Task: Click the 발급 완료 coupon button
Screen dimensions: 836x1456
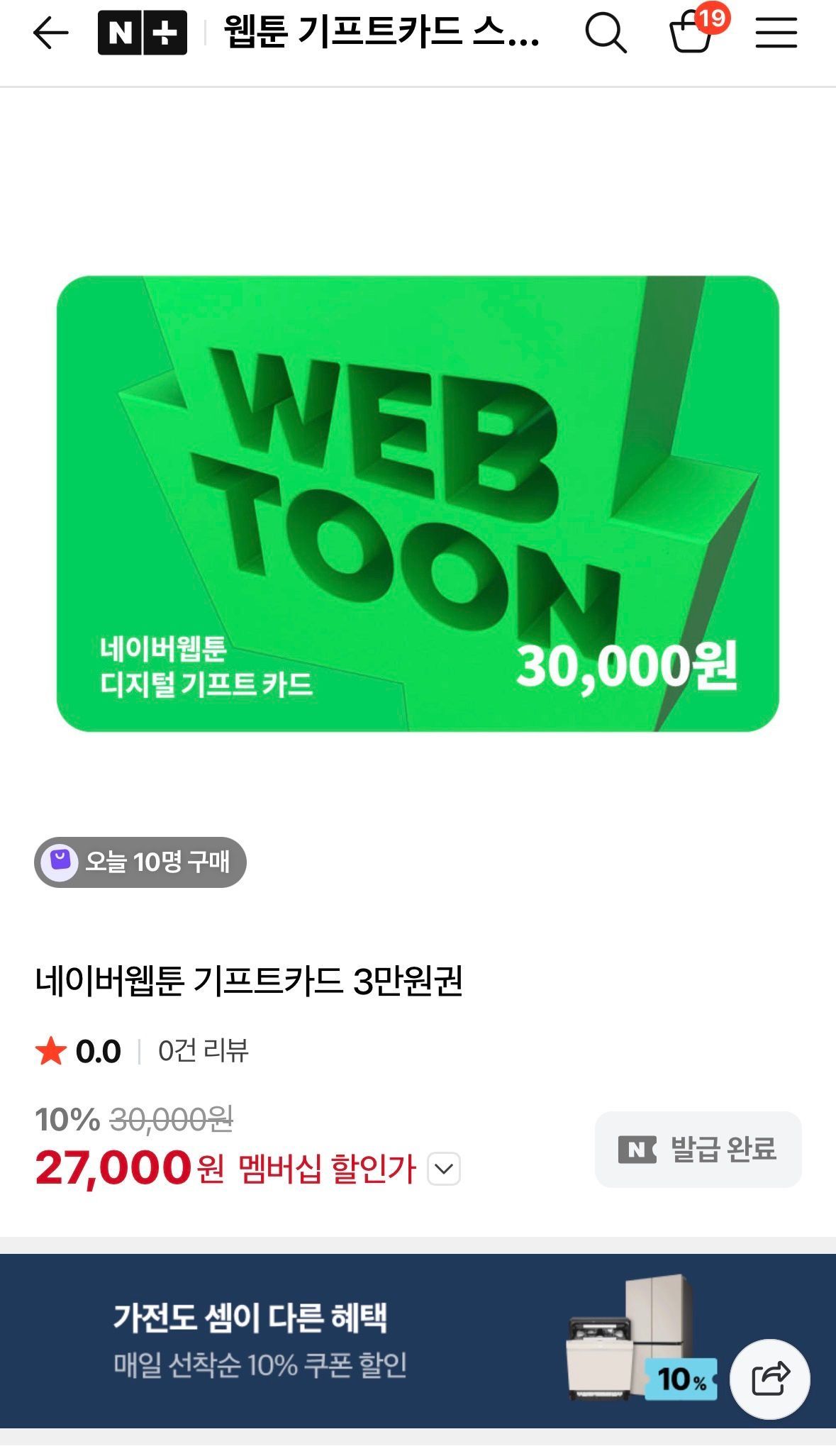Action: coord(698,1149)
